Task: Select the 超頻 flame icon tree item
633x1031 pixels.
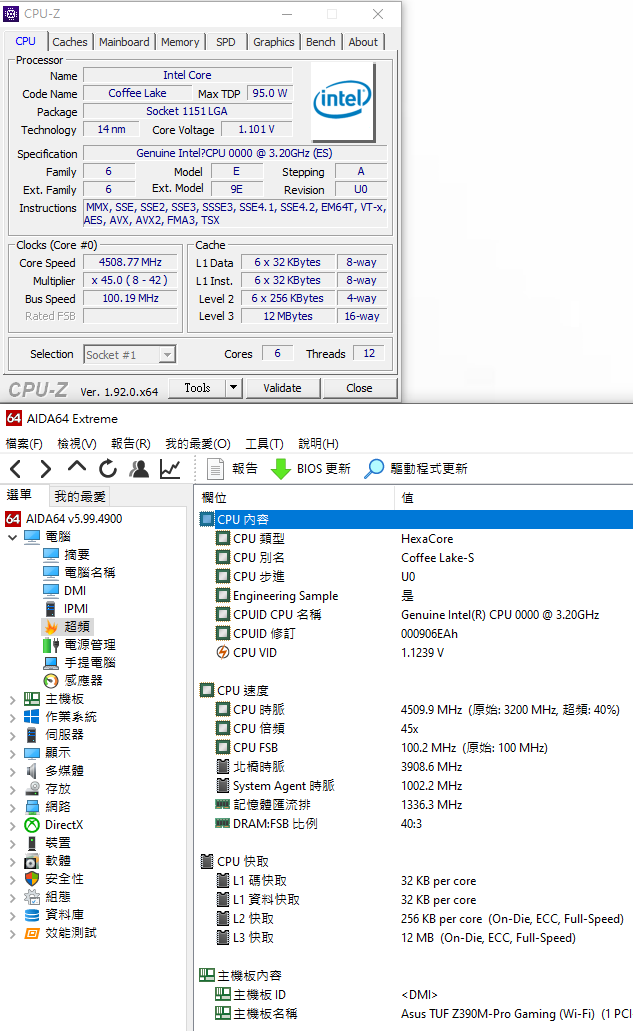Action: tap(68, 627)
